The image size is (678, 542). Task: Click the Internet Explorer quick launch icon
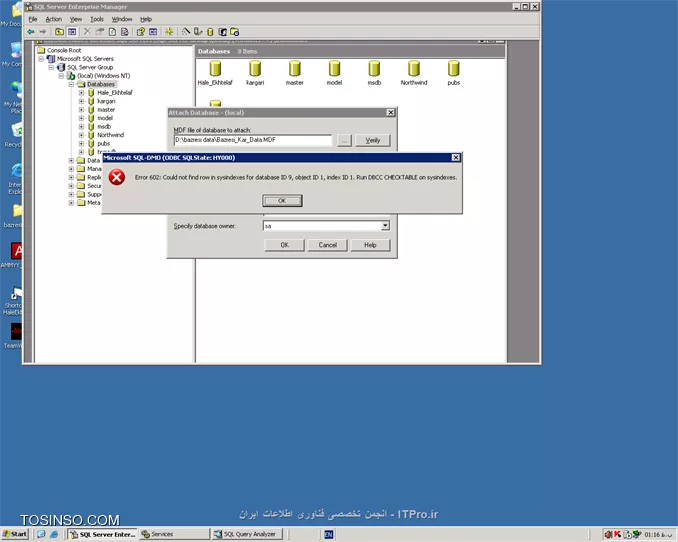point(54,534)
